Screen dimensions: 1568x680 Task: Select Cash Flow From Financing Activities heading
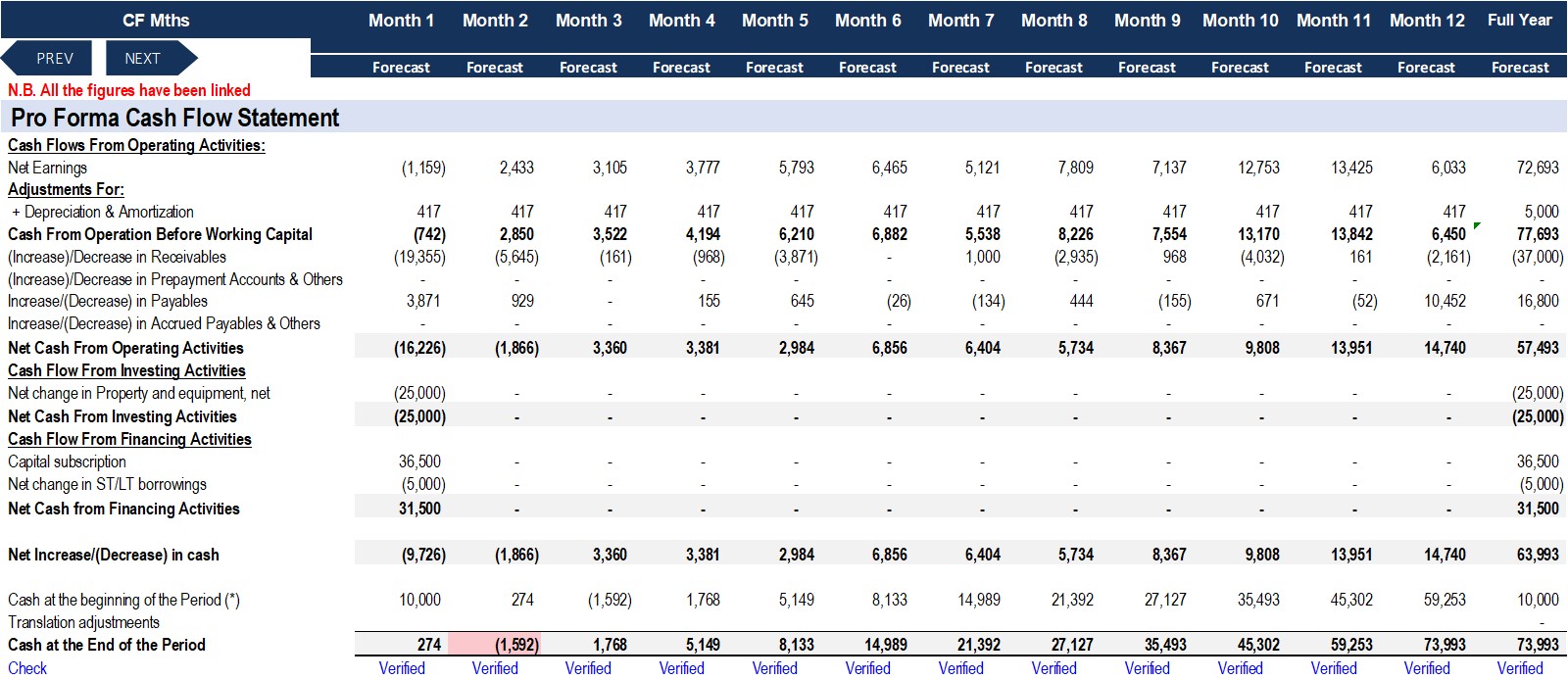[129, 439]
